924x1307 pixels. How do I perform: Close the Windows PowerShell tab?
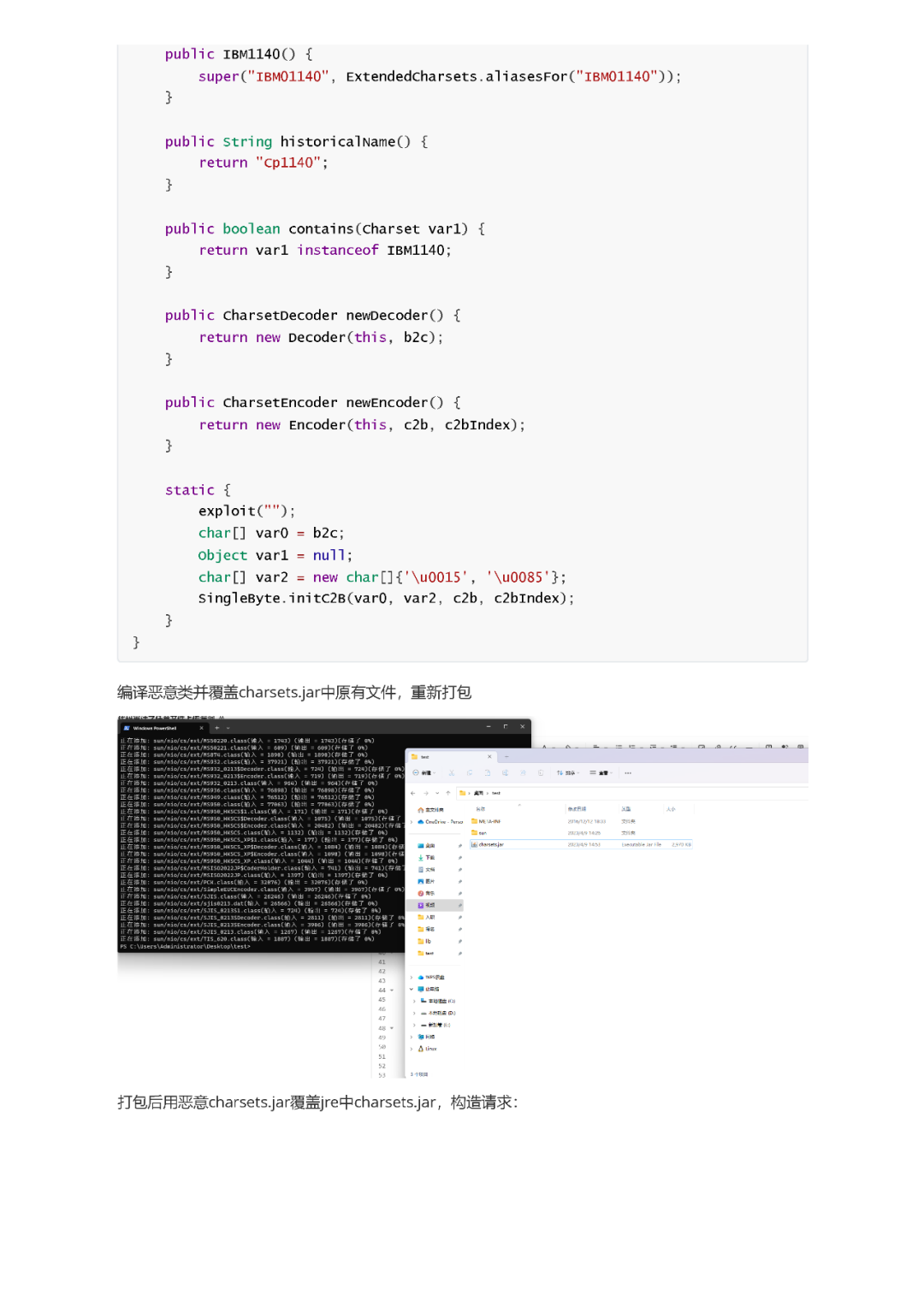click(202, 728)
